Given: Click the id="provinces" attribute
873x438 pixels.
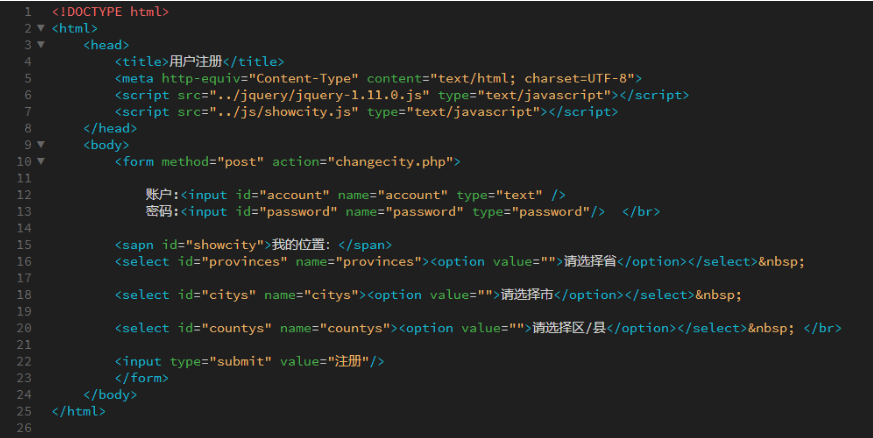Looking at the screenshot, I should 233,262.
